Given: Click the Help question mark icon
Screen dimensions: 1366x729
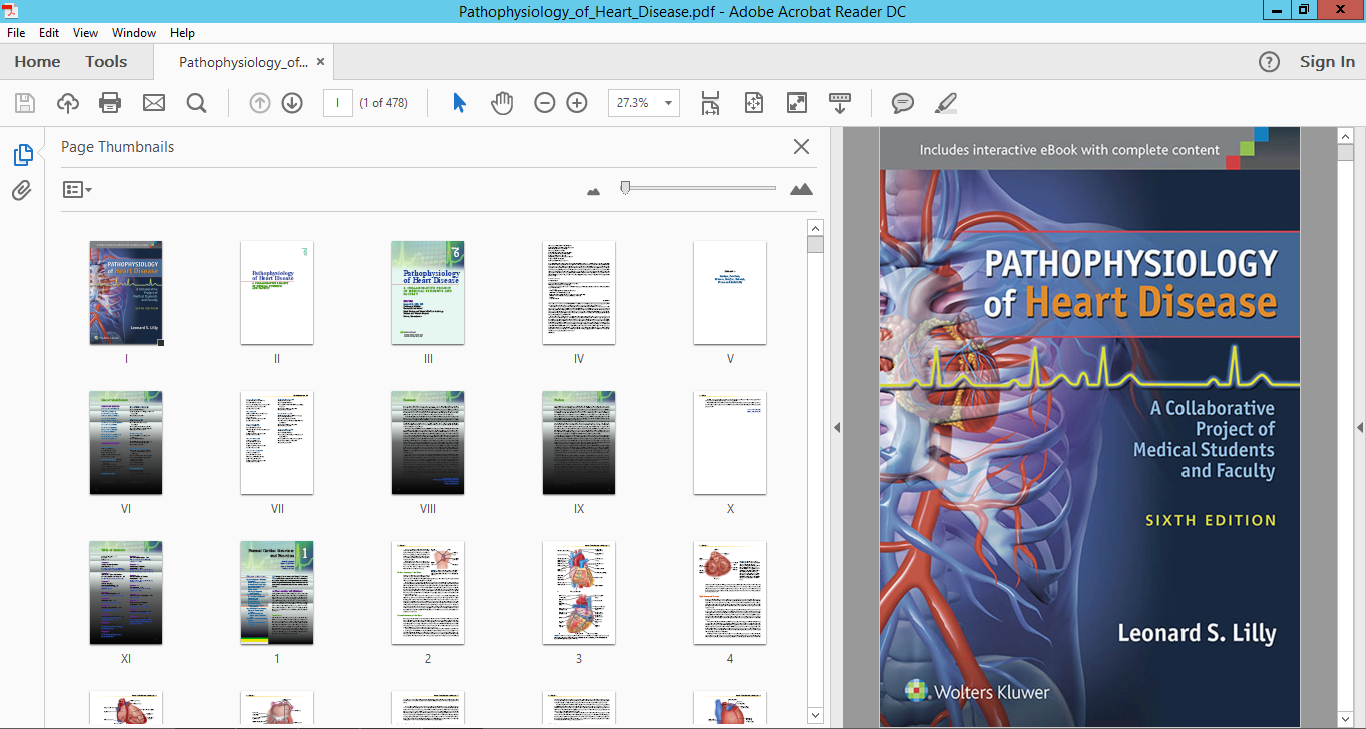Looking at the screenshot, I should click(x=1269, y=62).
